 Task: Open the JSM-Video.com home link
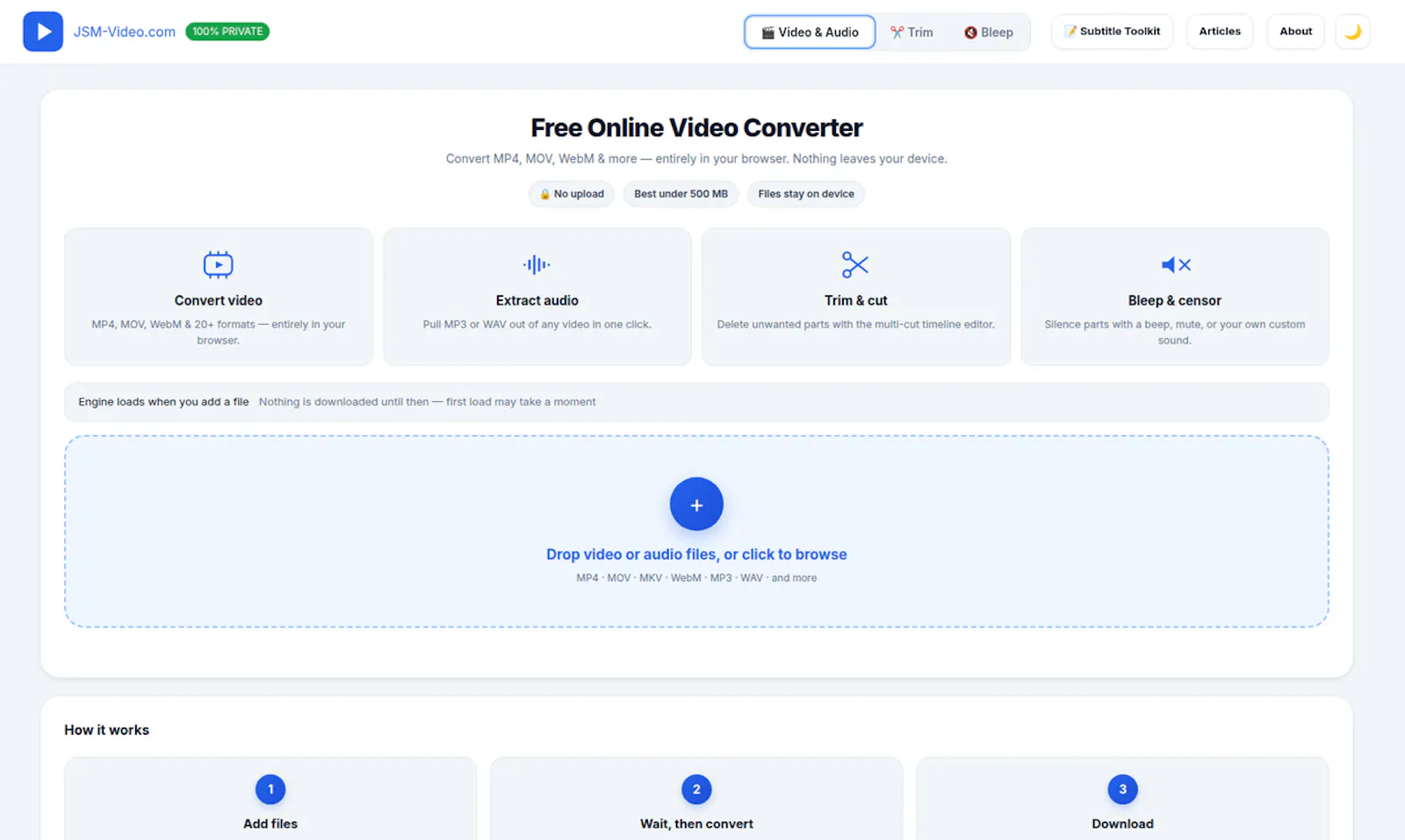click(125, 32)
